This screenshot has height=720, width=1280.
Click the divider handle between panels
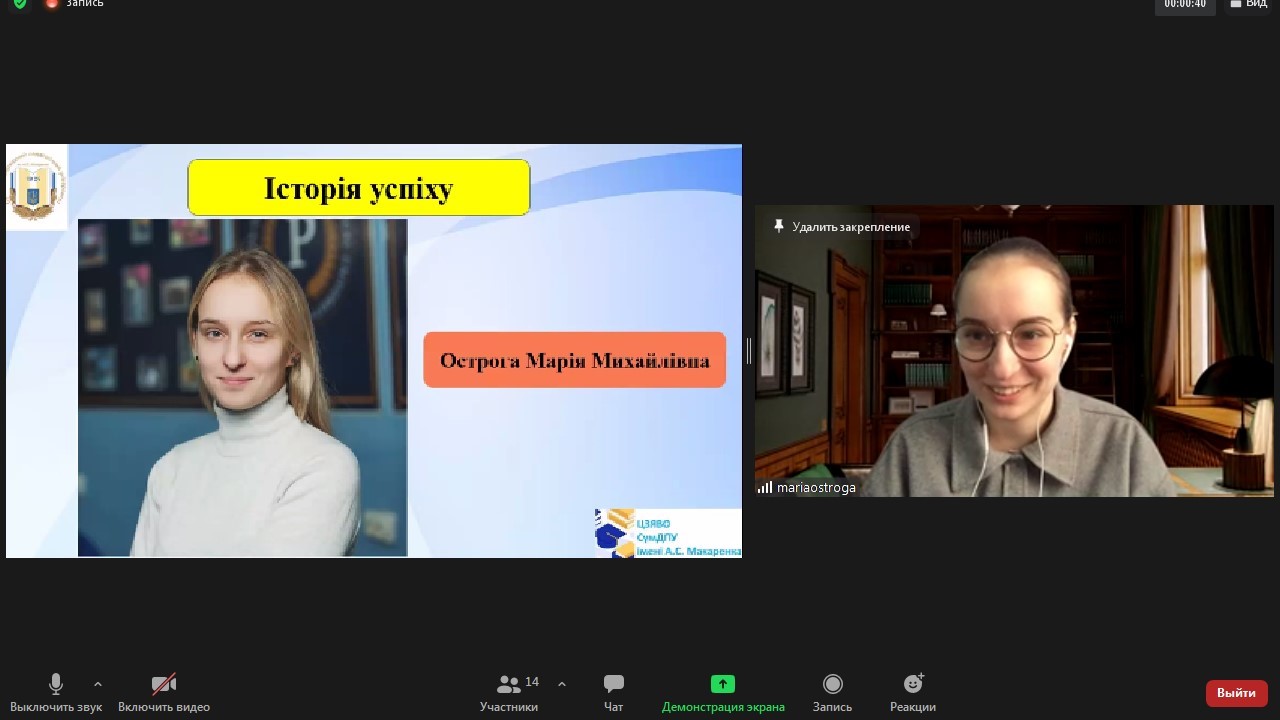click(x=748, y=351)
